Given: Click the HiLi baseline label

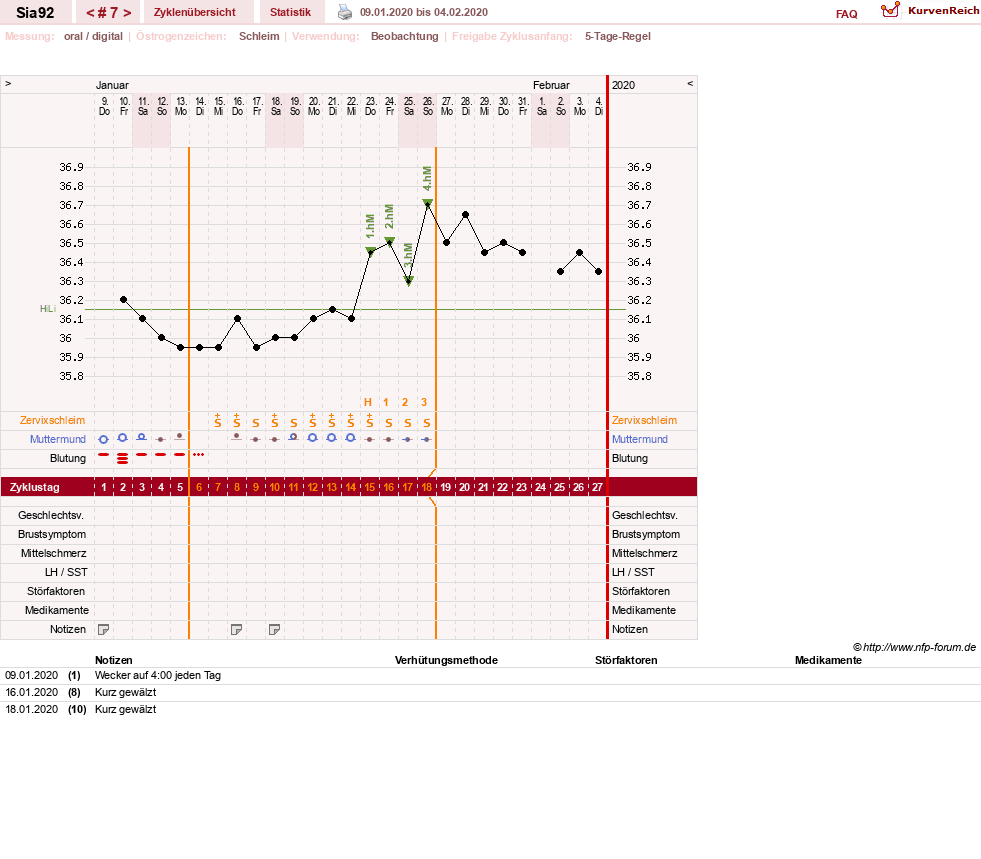Looking at the screenshot, I should coord(48,308).
